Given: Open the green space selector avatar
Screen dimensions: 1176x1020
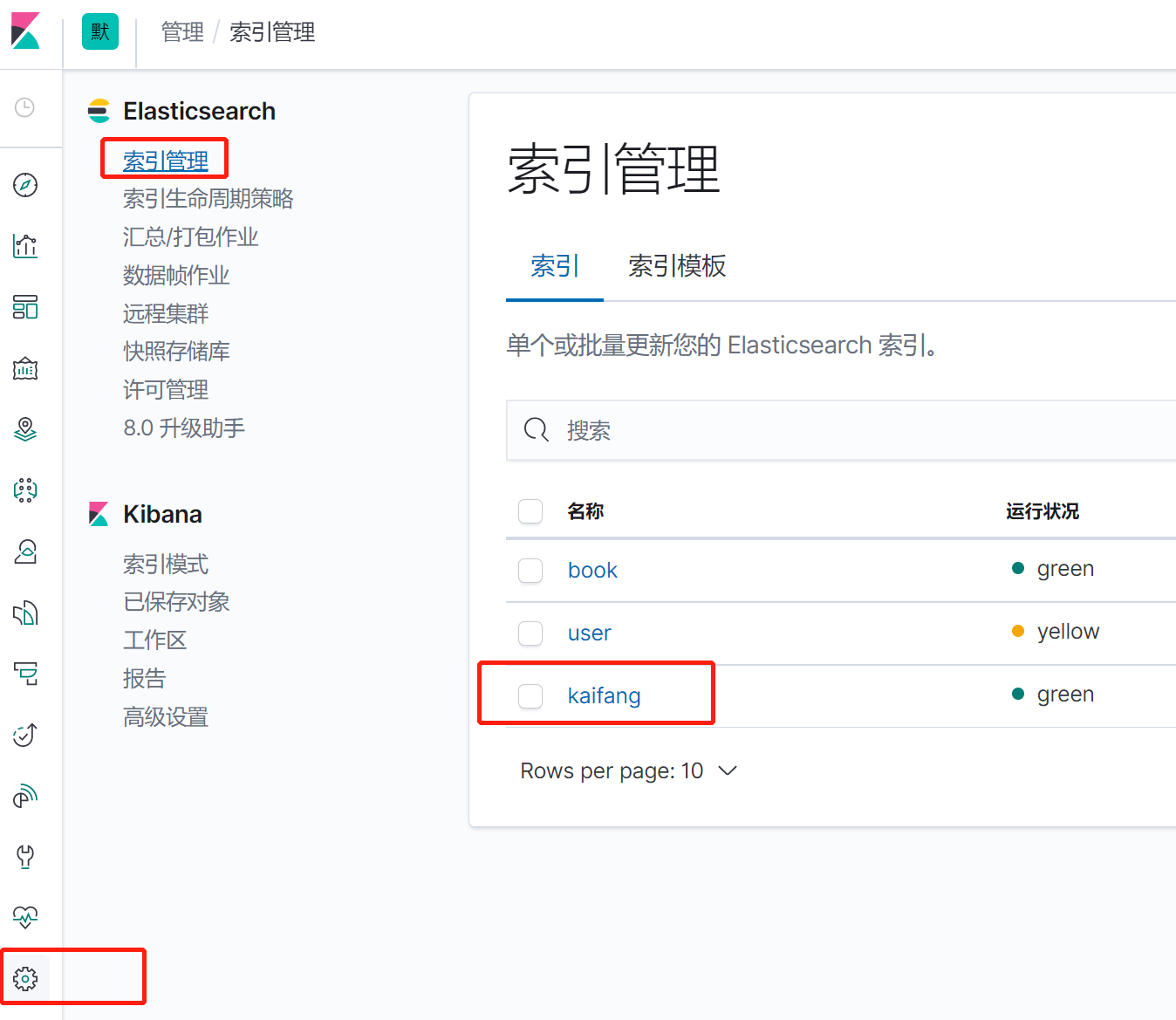Looking at the screenshot, I should 100,32.
